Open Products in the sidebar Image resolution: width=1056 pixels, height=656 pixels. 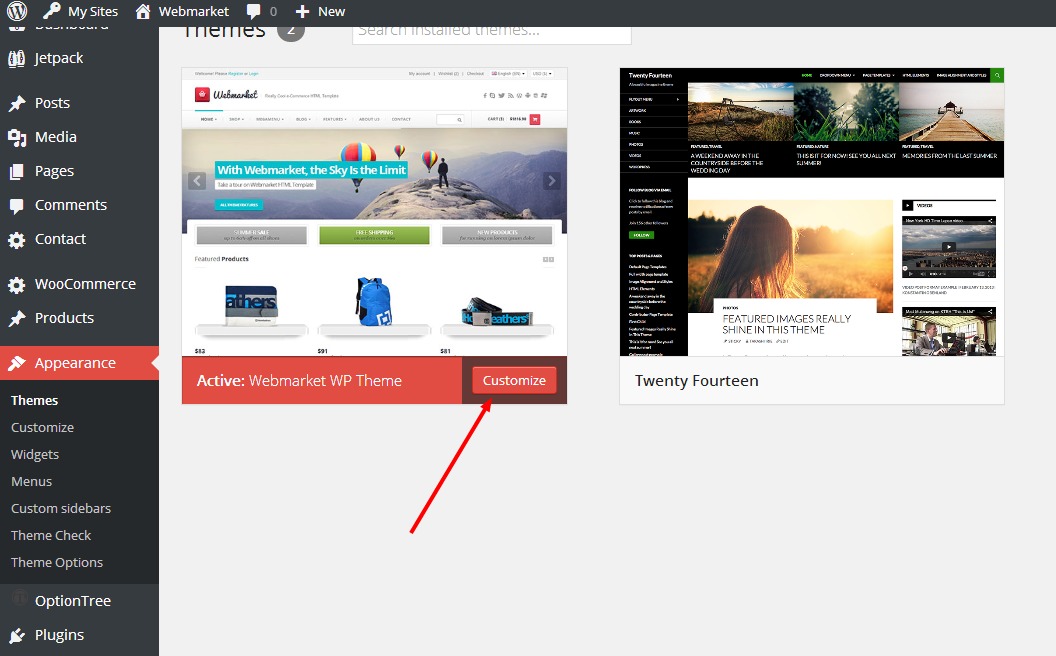[65, 318]
